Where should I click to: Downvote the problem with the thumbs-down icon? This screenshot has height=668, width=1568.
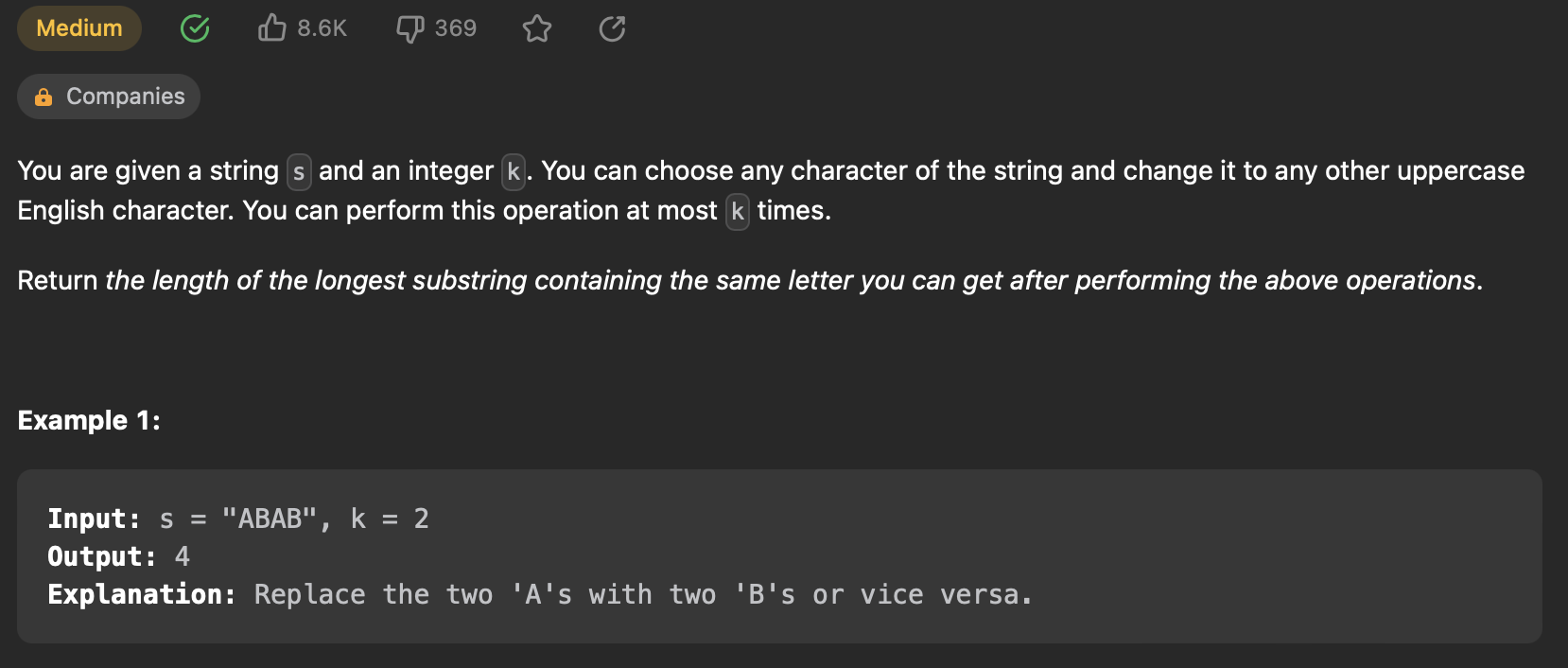coord(408,28)
